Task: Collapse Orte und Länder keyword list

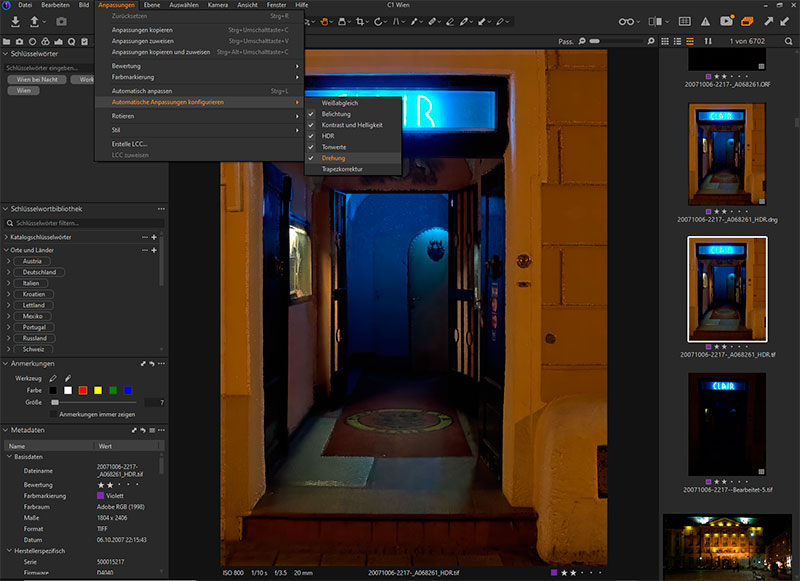Action: pyautogui.click(x=6, y=250)
